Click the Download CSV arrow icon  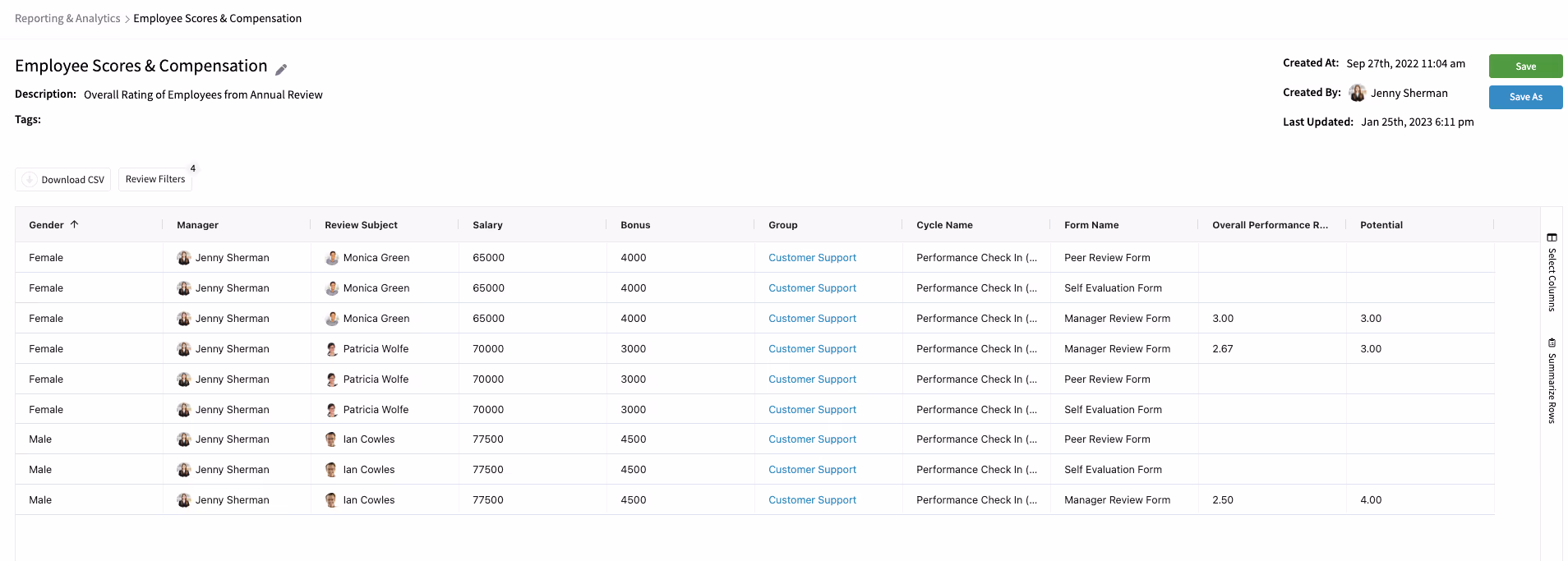(x=29, y=180)
